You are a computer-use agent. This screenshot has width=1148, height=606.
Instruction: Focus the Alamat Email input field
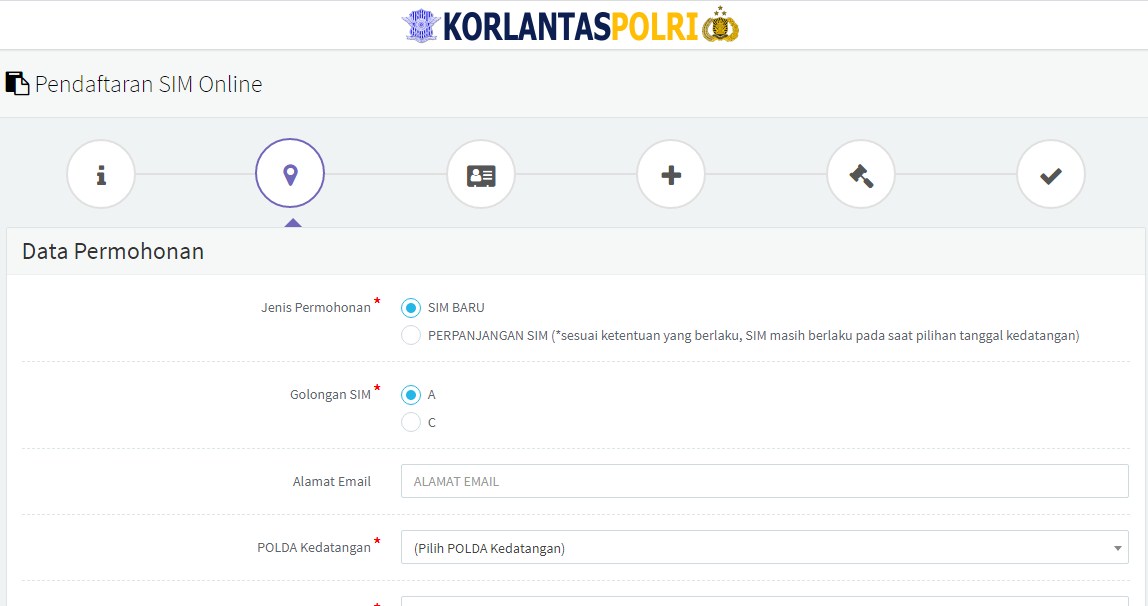[764, 481]
